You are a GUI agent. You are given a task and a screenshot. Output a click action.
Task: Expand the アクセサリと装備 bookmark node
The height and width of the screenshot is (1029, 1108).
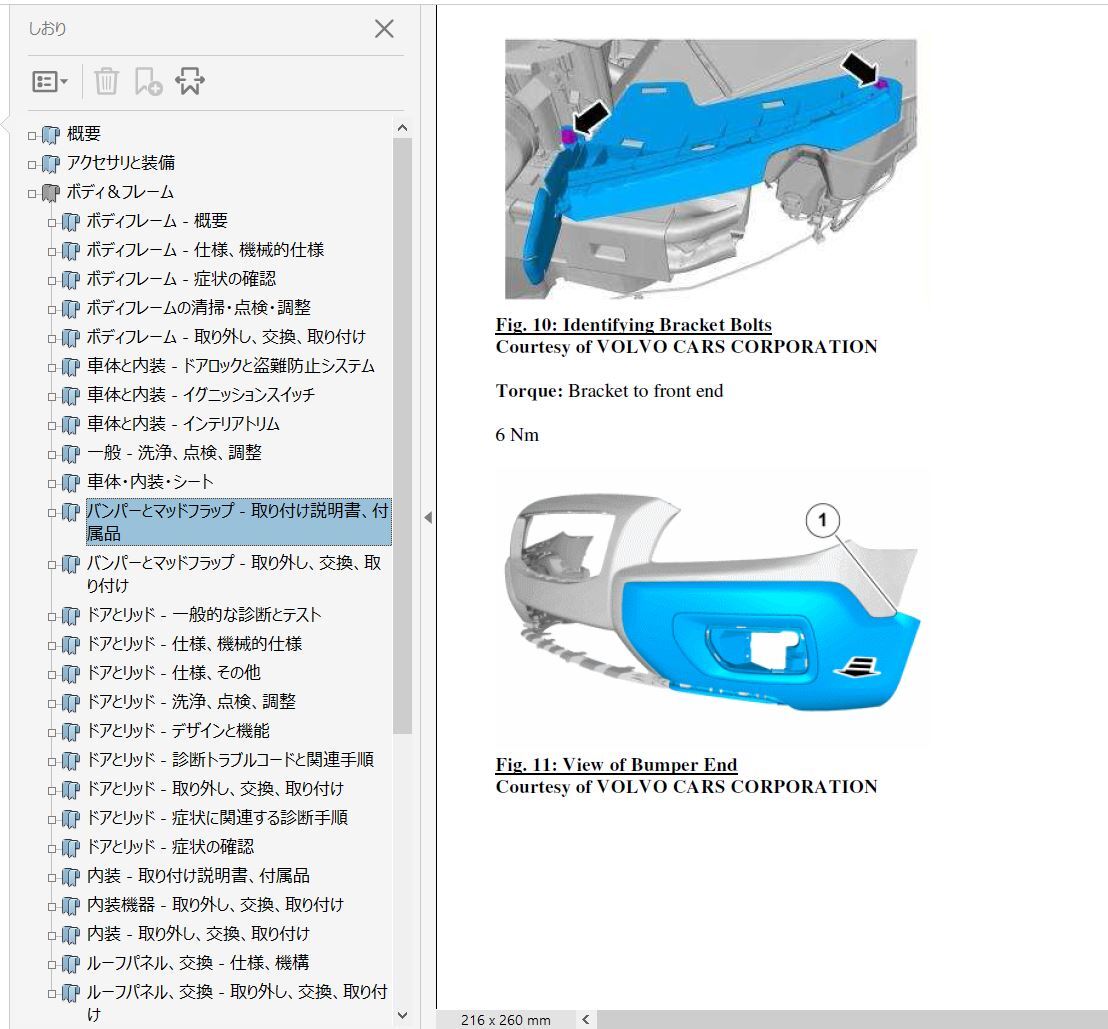32,164
